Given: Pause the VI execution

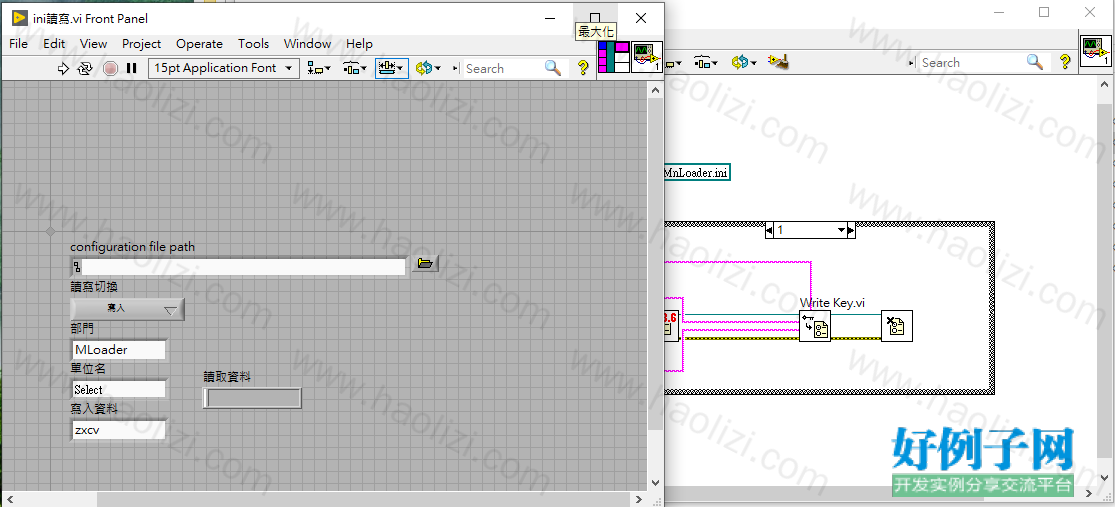Looking at the screenshot, I should click(x=132, y=68).
